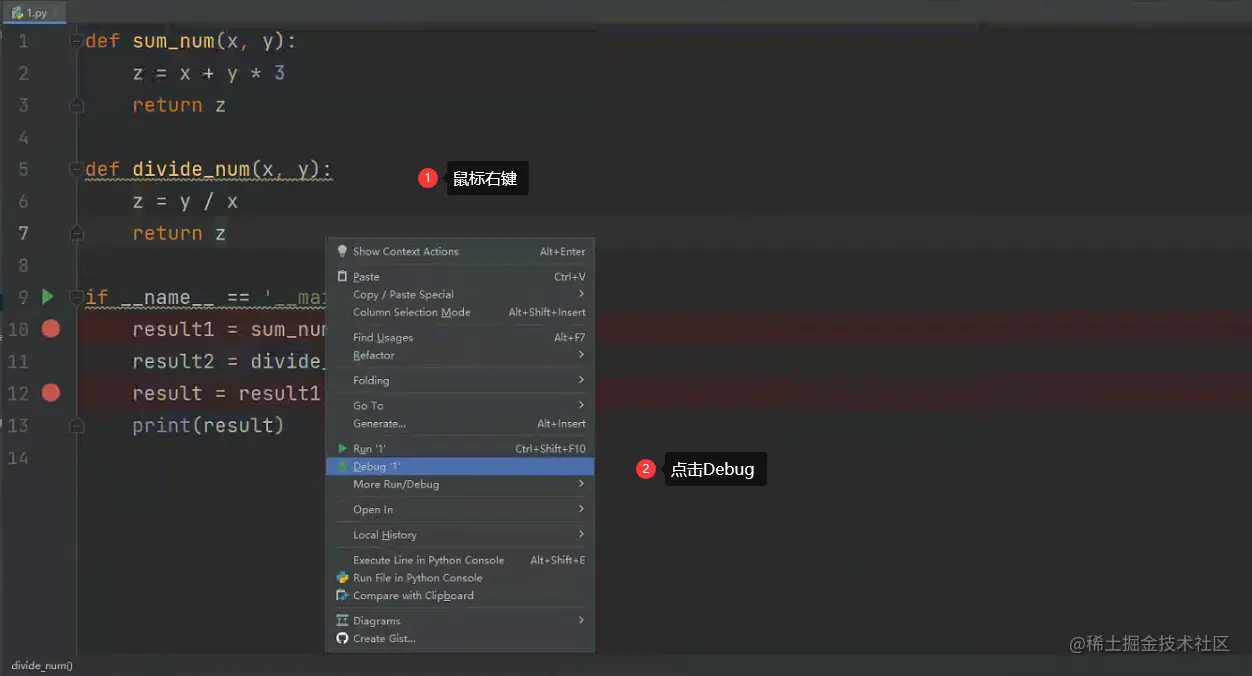
Task: Open the Go To submenu
Action: 460,405
